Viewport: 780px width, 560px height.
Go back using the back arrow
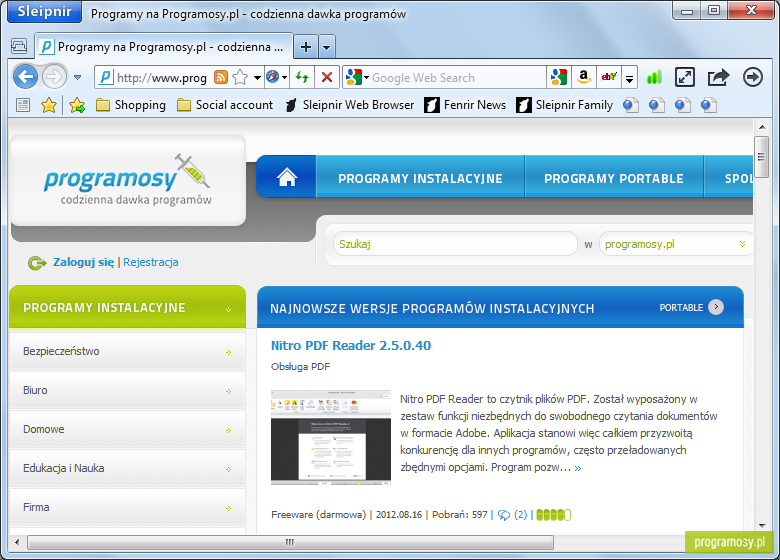pos(25,77)
